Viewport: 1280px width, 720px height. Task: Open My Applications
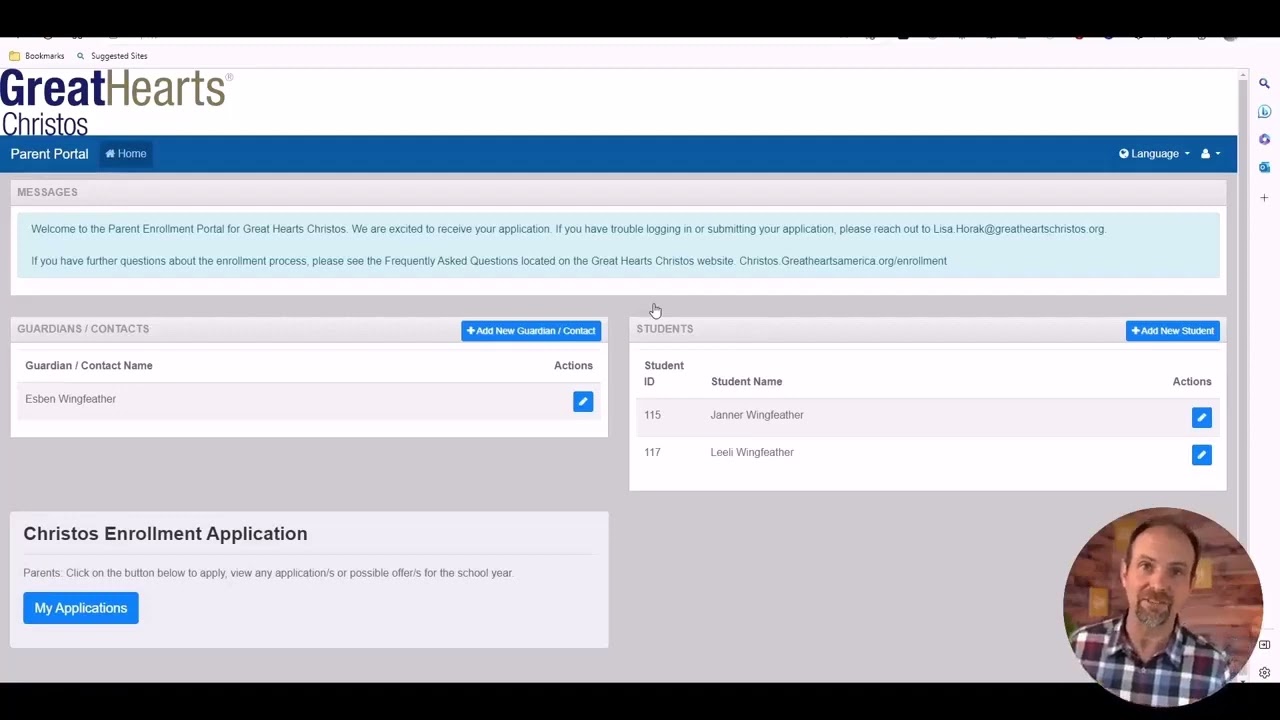click(x=81, y=608)
